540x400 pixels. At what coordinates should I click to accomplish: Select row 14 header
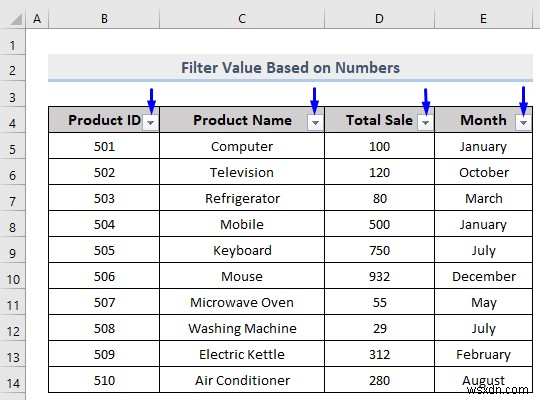point(12,383)
